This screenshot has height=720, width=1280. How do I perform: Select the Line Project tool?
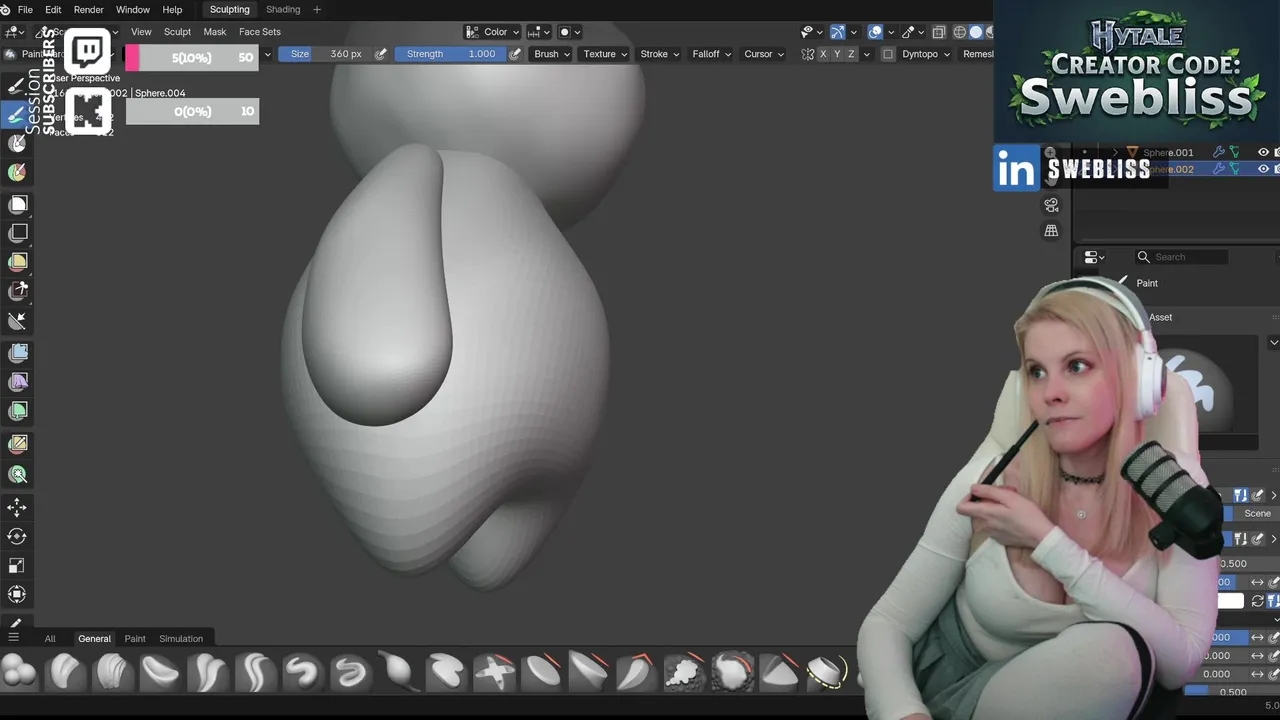pyautogui.click(x=18, y=321)
